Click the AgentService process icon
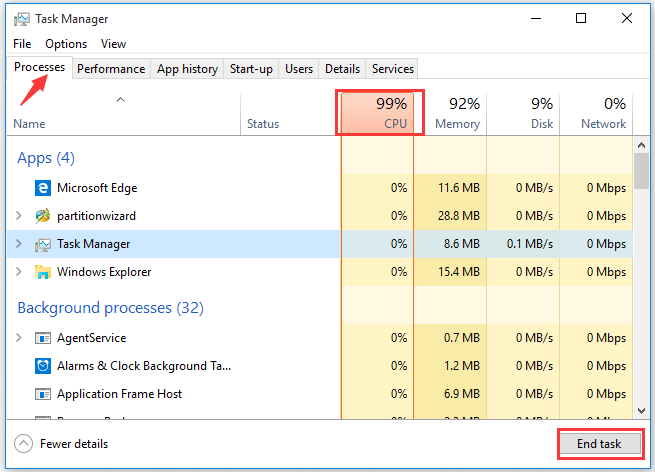 point(43,338)
